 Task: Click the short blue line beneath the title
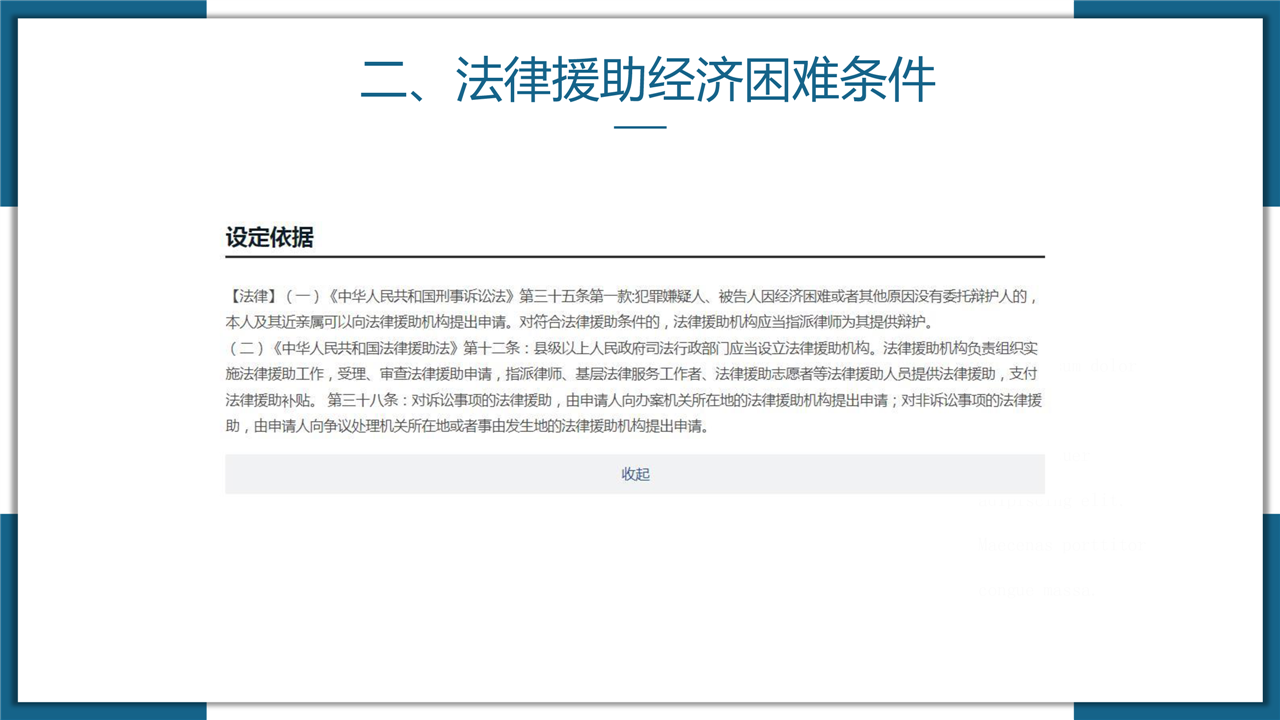640,128
